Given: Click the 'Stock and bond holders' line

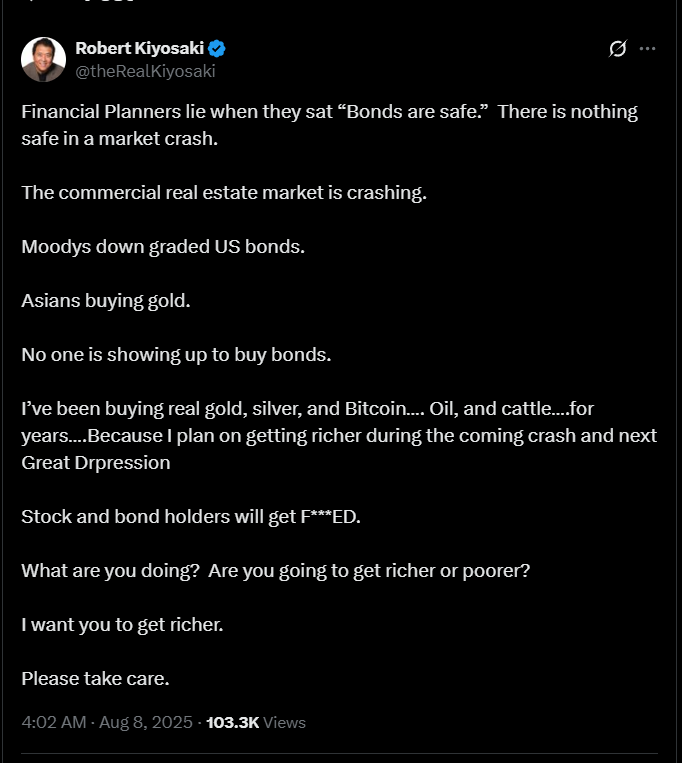Looking at the screenshot, I should [x=191, y=517].
